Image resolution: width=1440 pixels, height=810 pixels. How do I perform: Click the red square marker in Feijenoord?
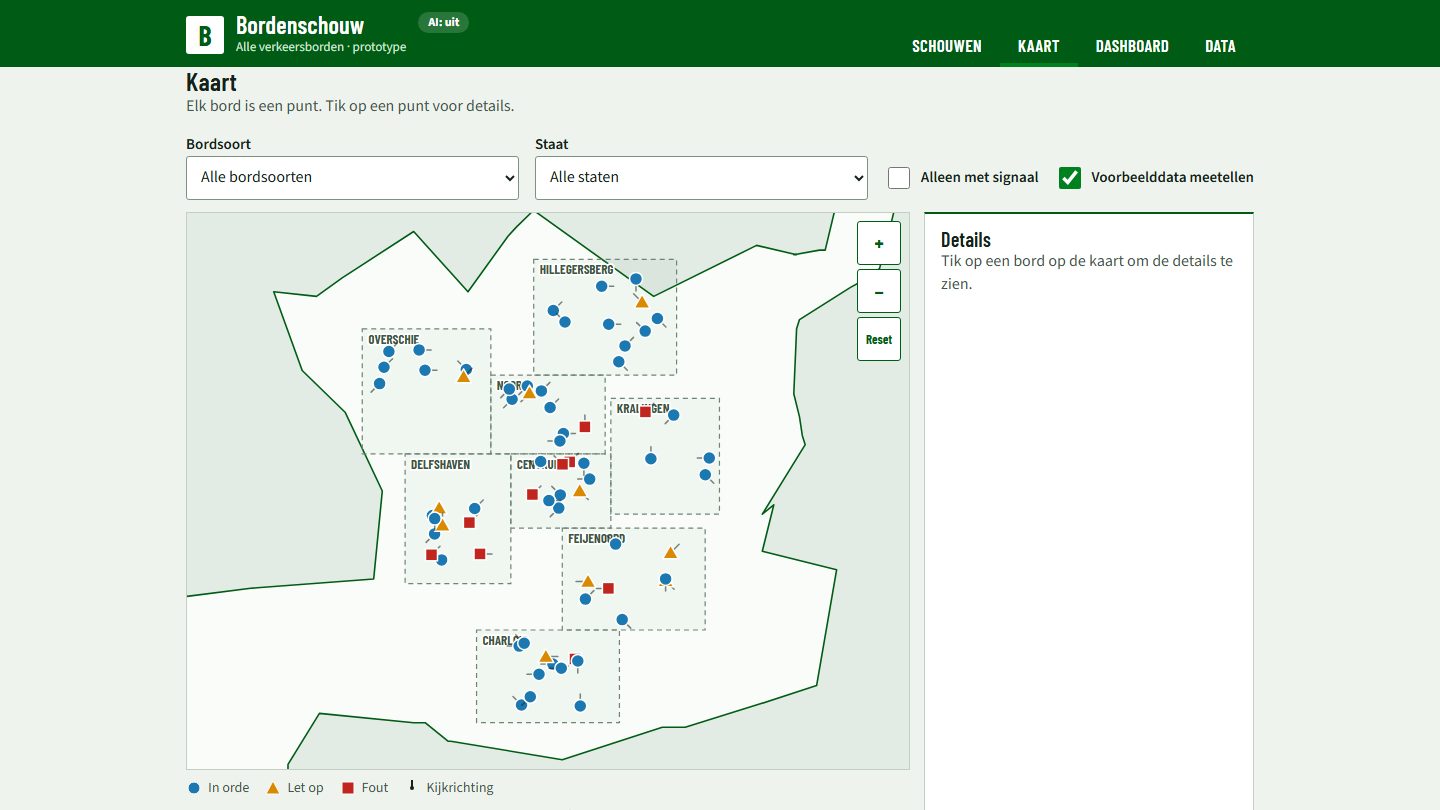click(x=608, y=588)
